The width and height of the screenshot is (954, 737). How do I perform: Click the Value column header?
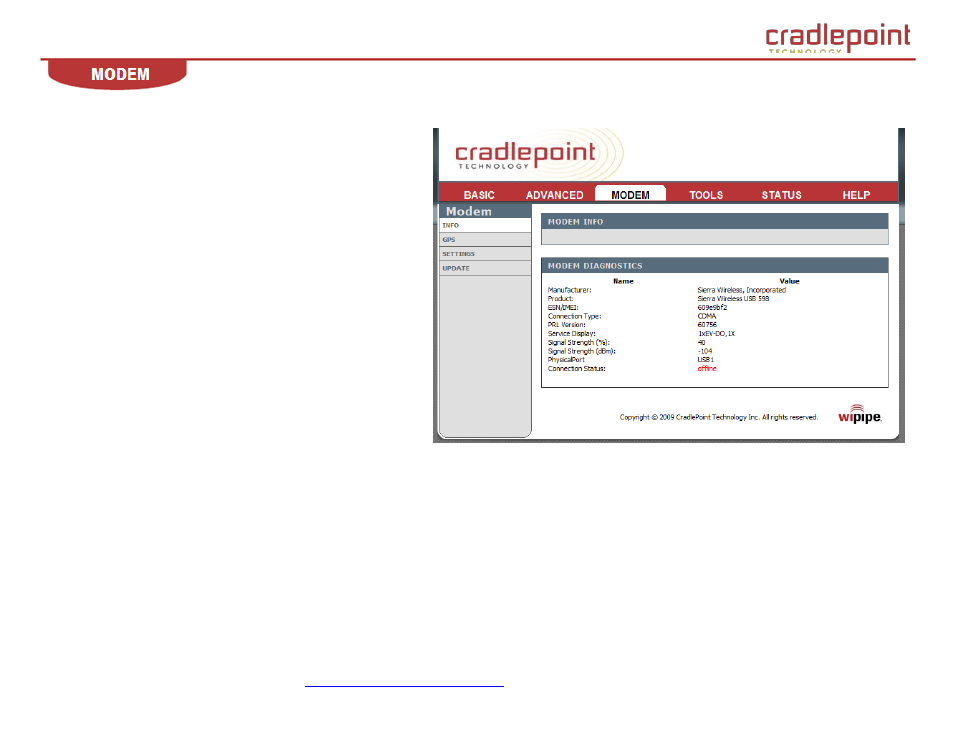[x=789, y=281]
